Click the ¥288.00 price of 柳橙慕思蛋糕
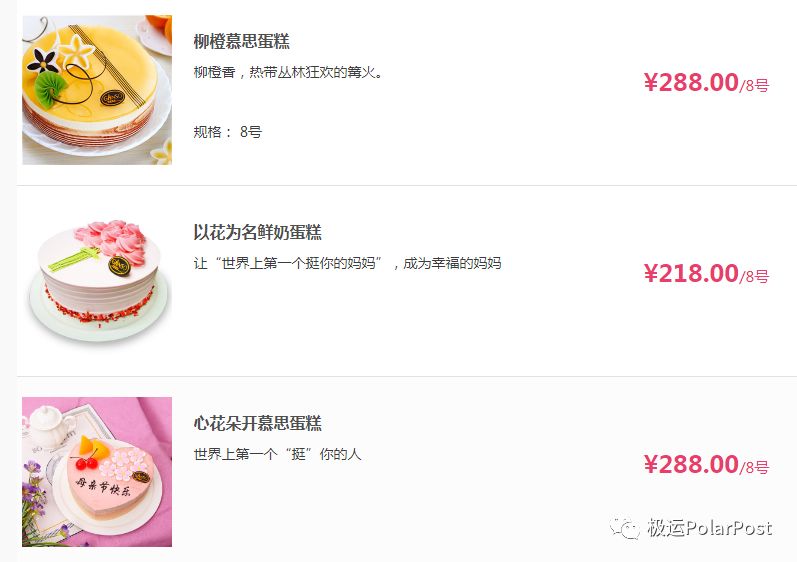Screen dimensions: 797x562 pyautogui.click(x=691, y=82)
